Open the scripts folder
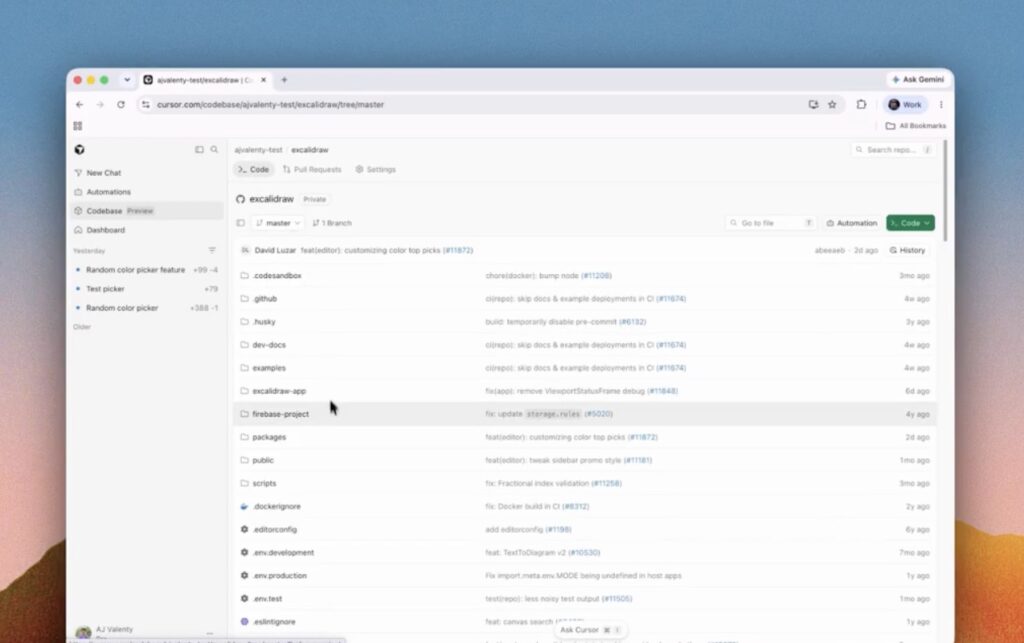 [264, 484]
